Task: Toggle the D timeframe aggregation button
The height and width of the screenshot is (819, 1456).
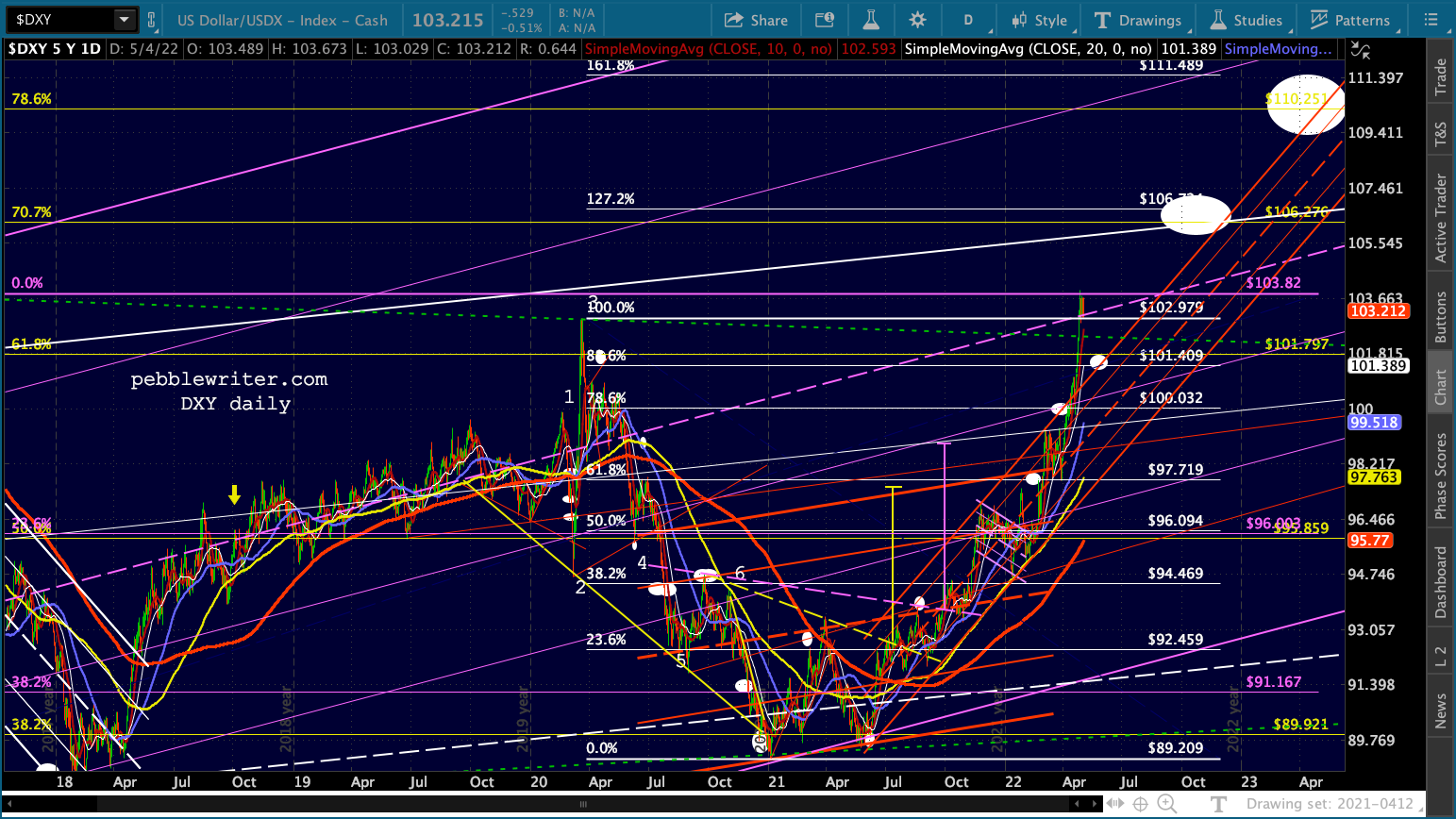Action: 968,20
